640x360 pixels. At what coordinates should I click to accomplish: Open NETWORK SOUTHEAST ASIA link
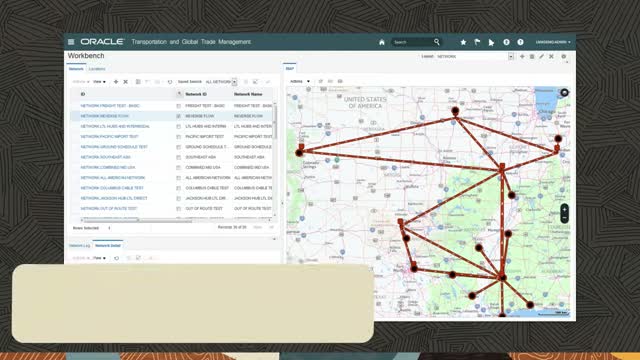point(105,157)
